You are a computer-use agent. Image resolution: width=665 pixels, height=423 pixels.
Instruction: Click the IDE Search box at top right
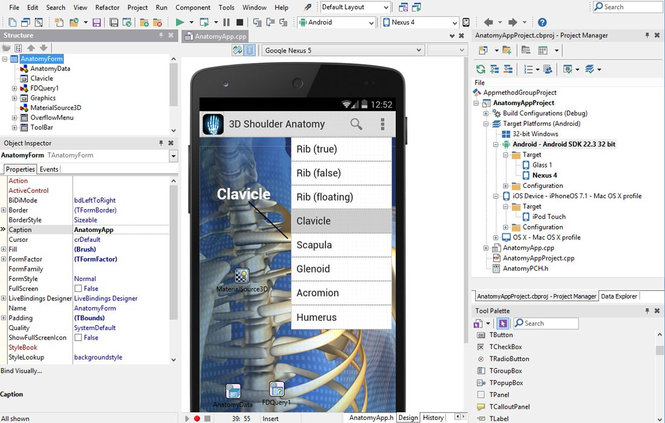tap(628, 7)
